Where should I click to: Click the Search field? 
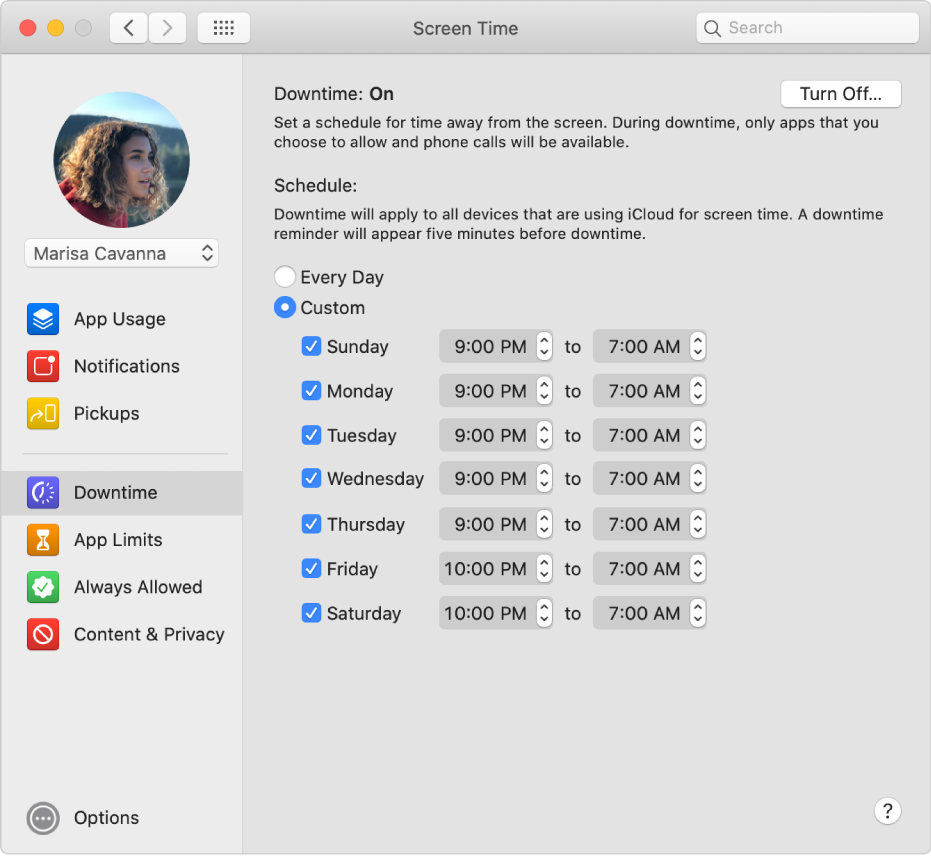(x=806, y=27)
